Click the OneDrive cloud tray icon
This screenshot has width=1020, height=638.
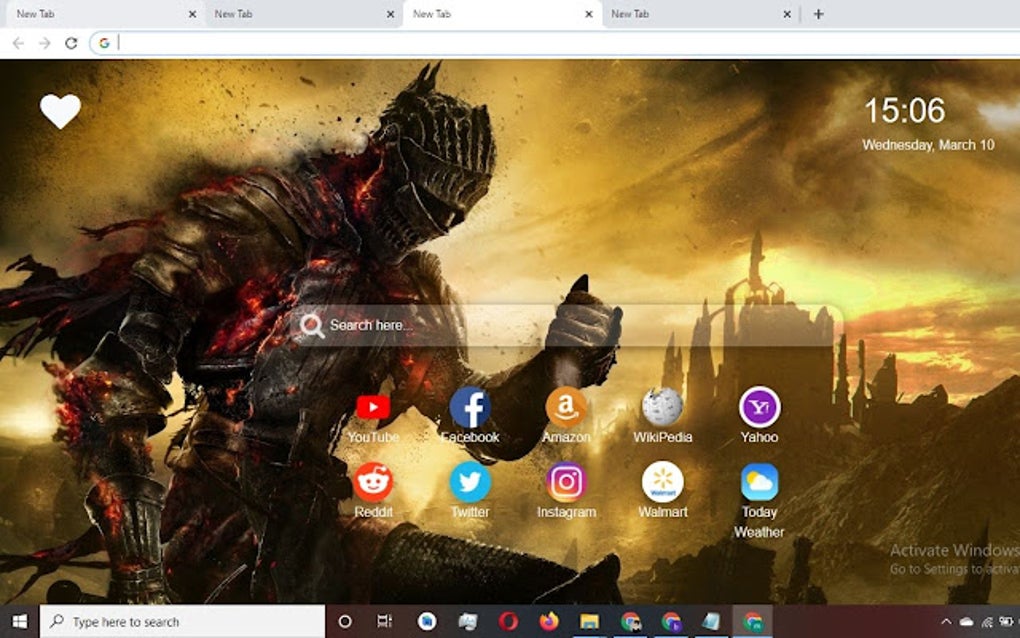pos(967,622)
